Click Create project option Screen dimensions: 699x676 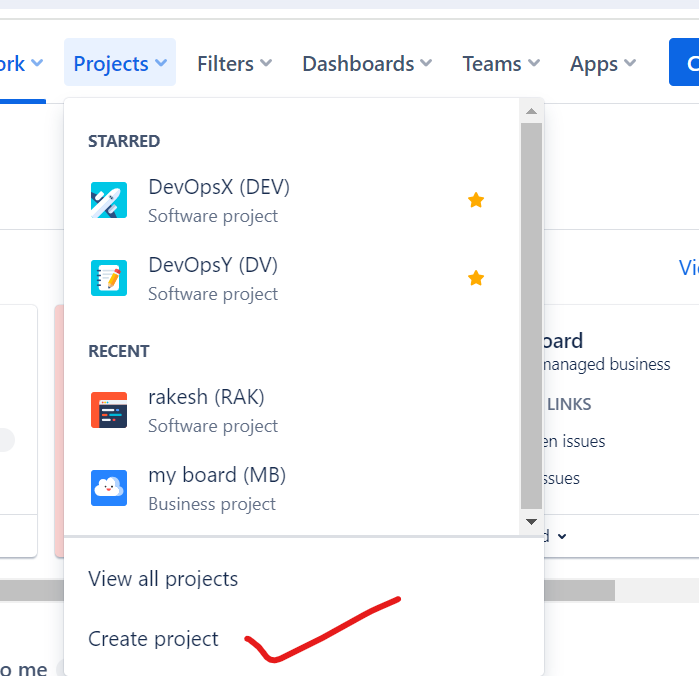point(153,639)
